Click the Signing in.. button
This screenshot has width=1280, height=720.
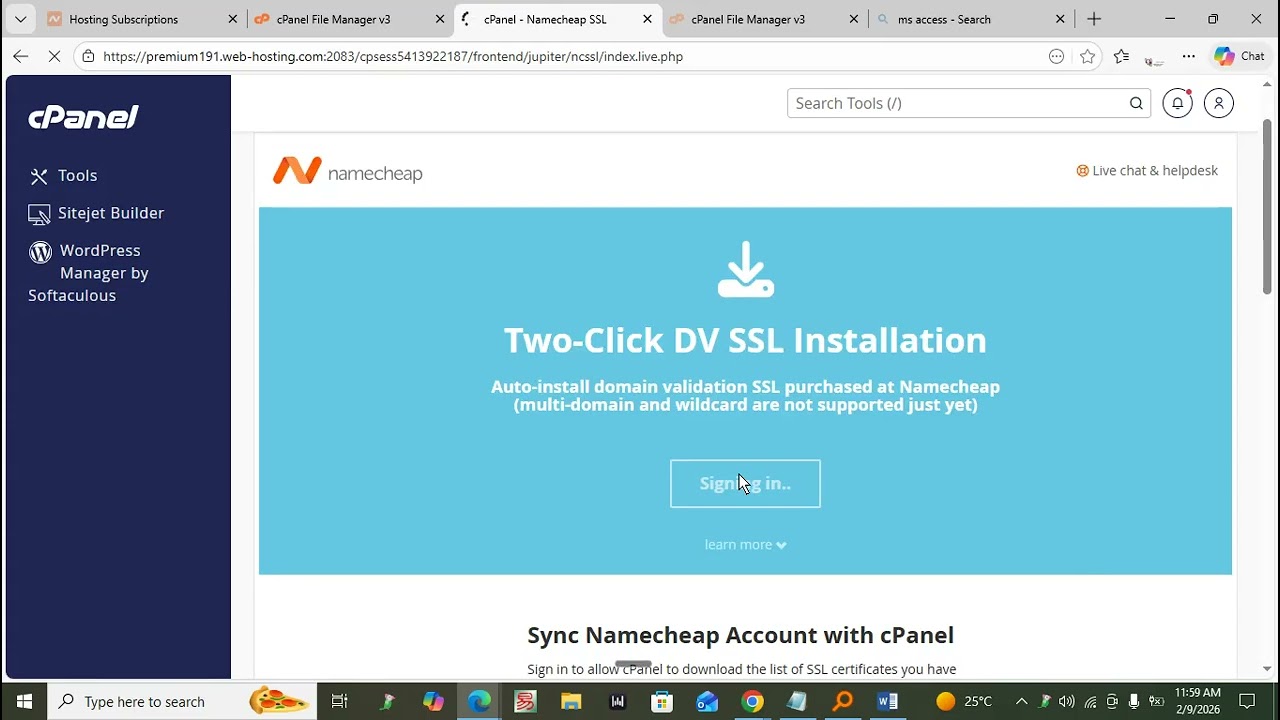pyautogui.click(x=745, y=484)
